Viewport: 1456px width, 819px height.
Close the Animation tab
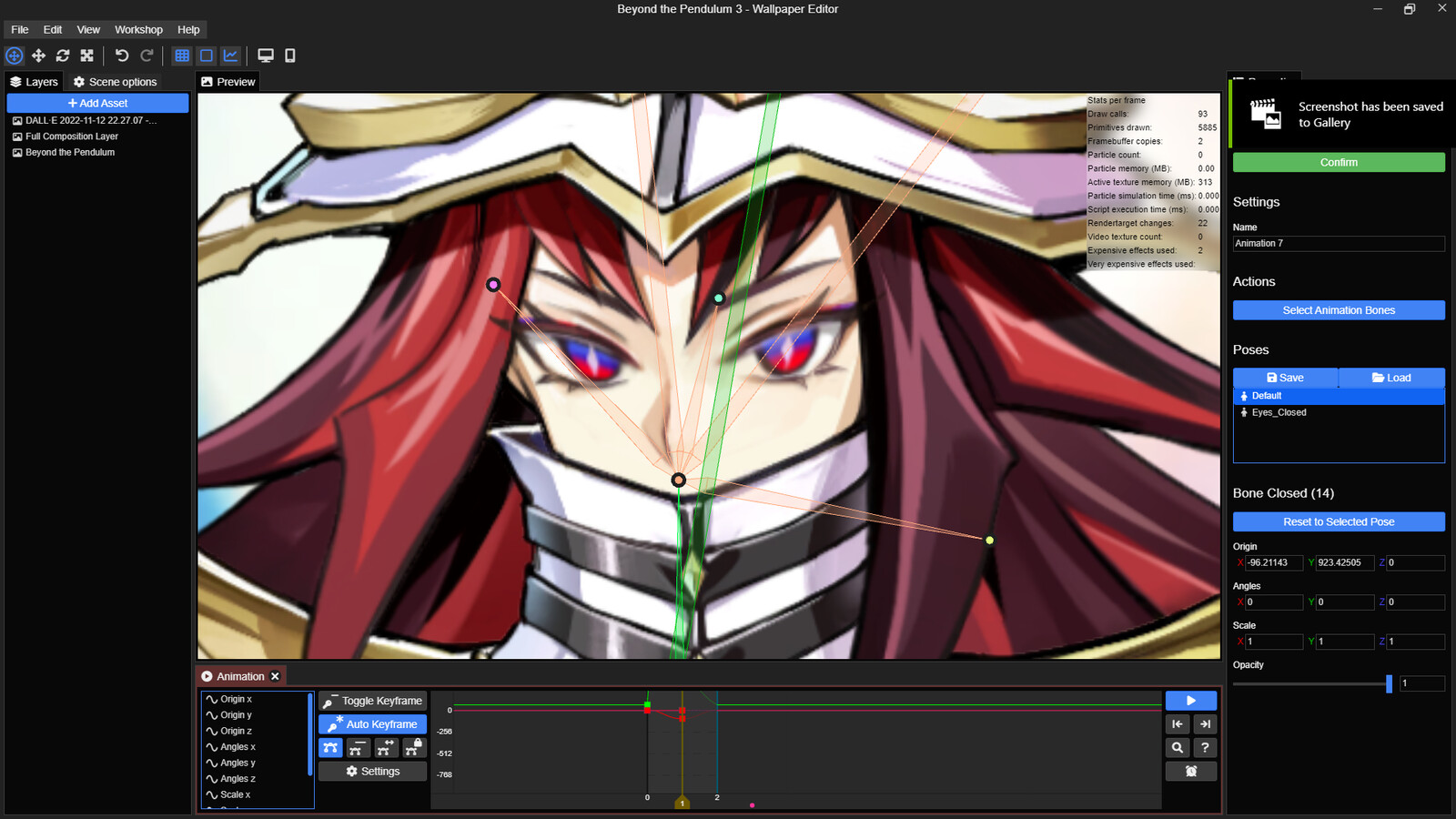click(x=275, y=676)
